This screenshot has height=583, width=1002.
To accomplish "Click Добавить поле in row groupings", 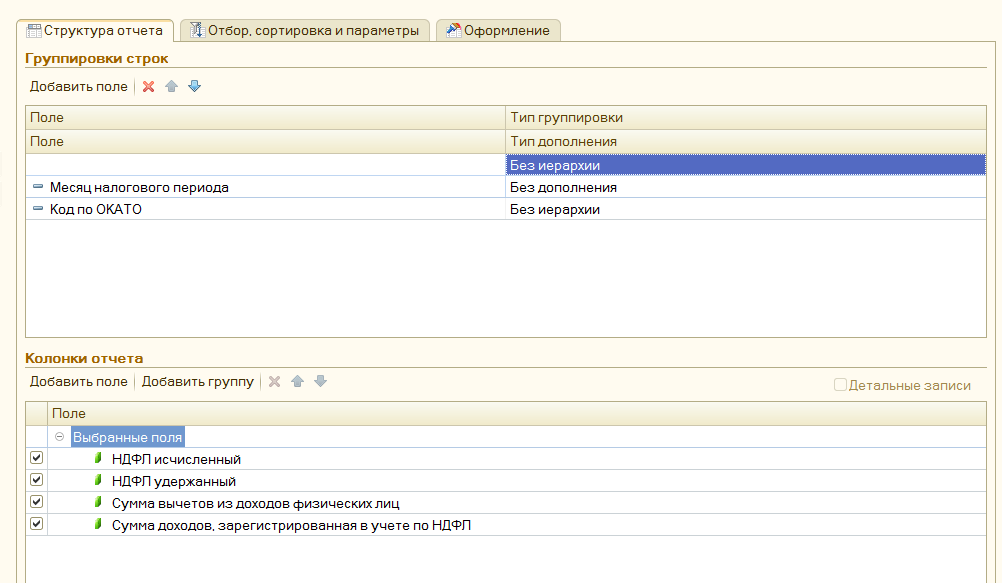I will [78, 87].
